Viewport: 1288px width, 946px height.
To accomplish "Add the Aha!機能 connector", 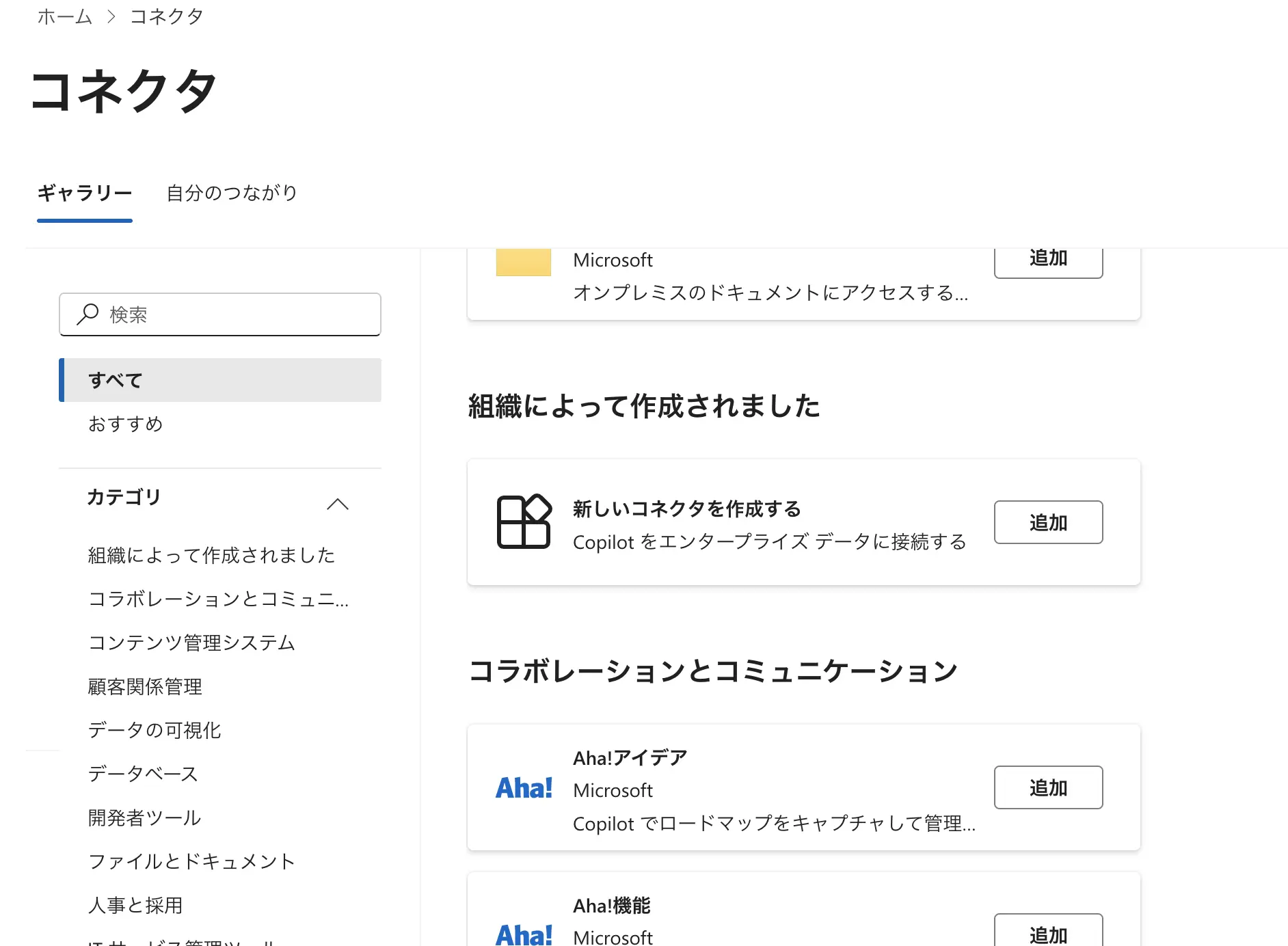I will [1048, 931].
